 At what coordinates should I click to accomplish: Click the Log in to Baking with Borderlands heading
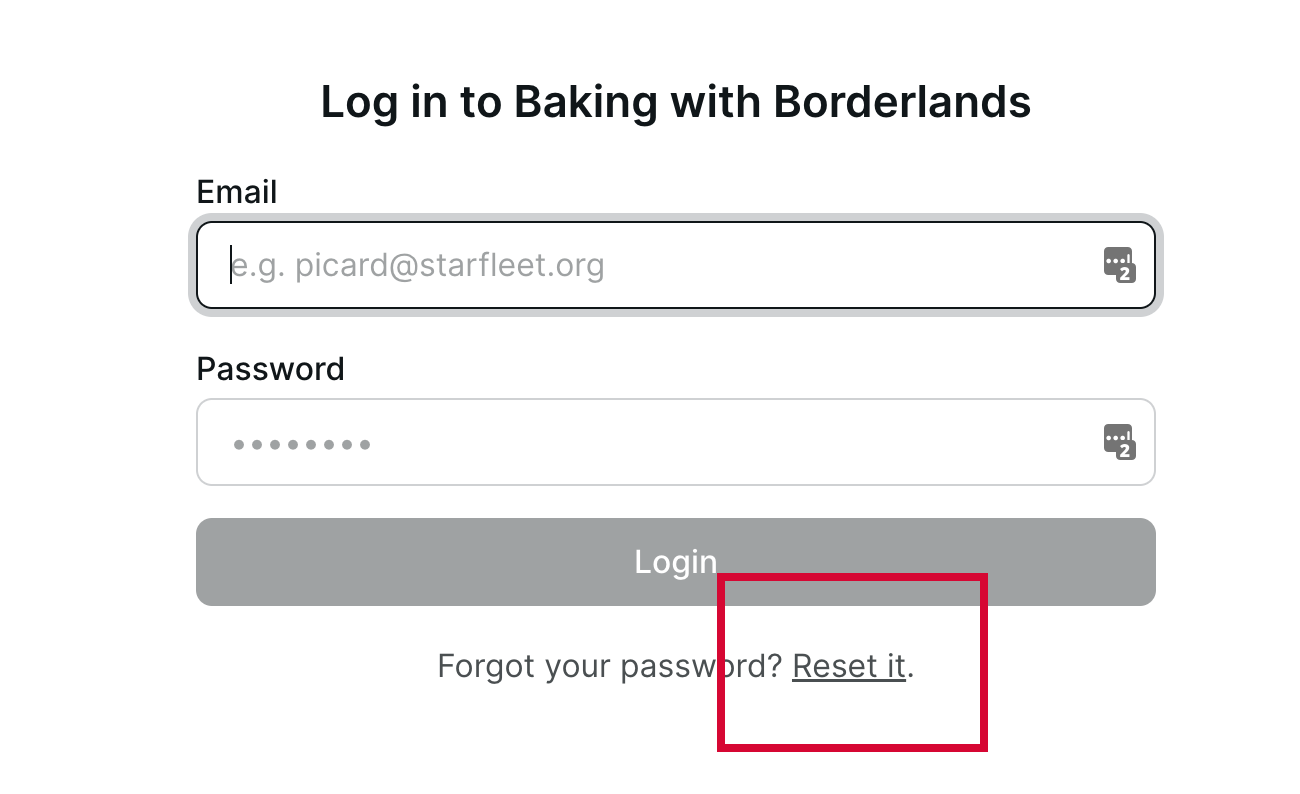[x=676, y=102]
